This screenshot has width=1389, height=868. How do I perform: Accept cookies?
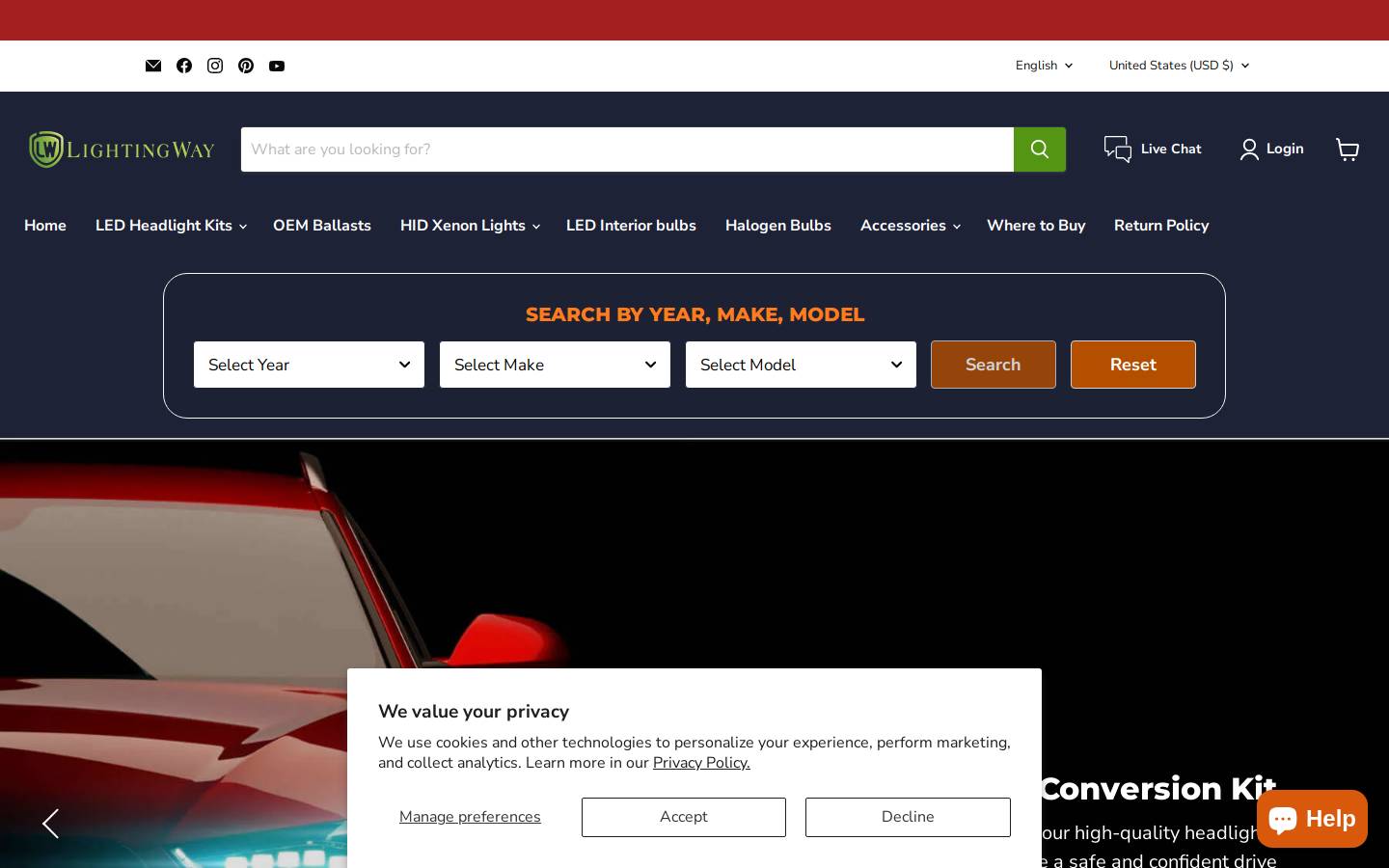click(x=684, y=817)
